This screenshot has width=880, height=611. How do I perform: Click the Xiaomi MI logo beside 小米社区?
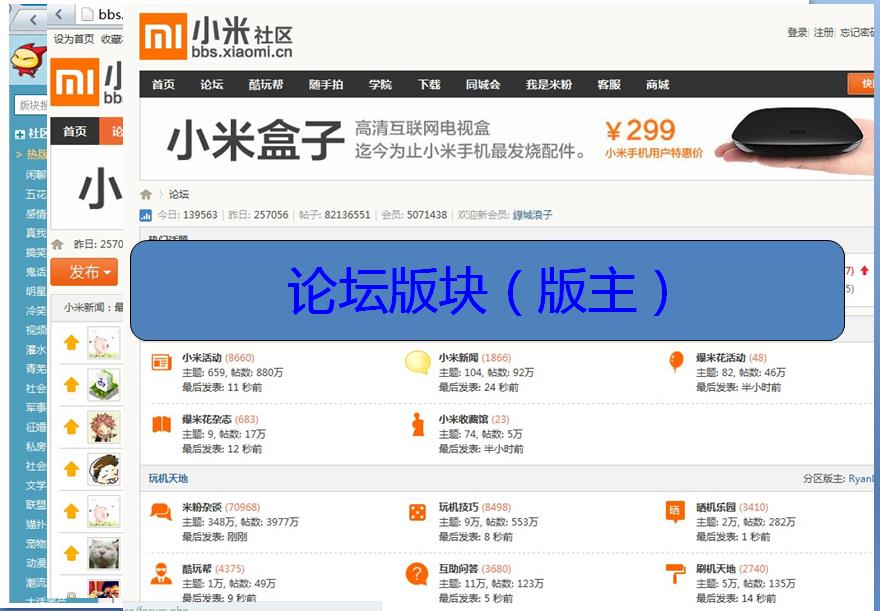click(x=163, y=36)
